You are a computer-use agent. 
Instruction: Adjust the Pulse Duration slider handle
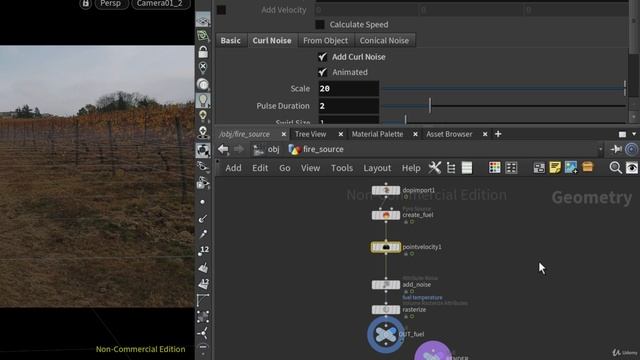[x=430, y=106]
